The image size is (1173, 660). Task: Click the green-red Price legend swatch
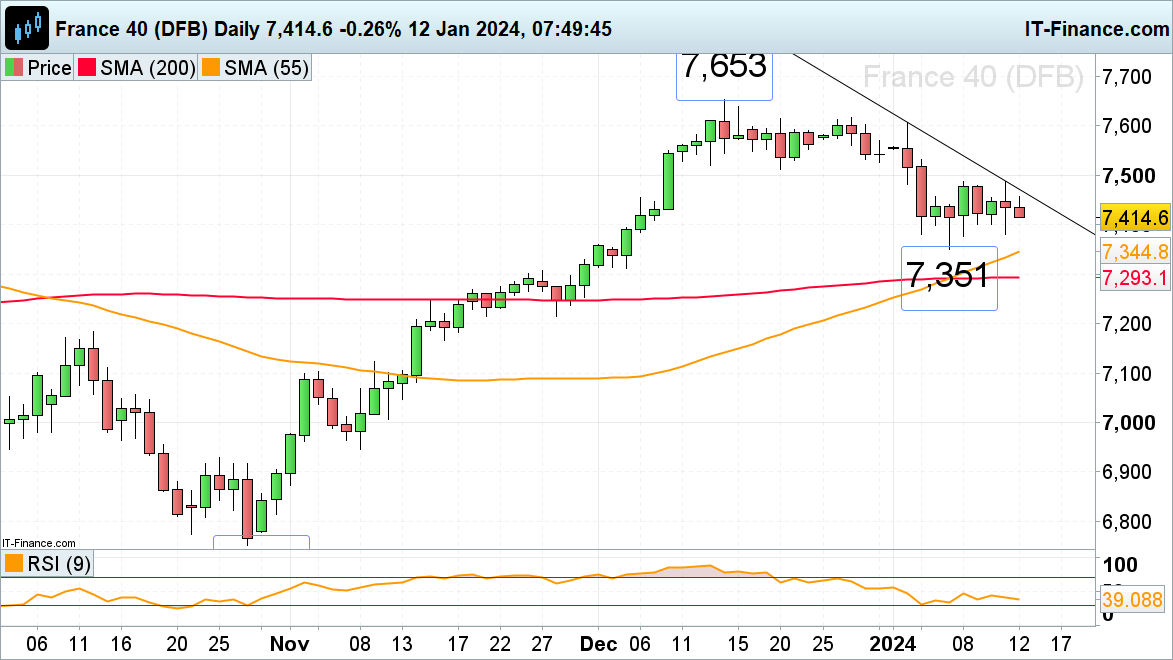coord(13,68)
